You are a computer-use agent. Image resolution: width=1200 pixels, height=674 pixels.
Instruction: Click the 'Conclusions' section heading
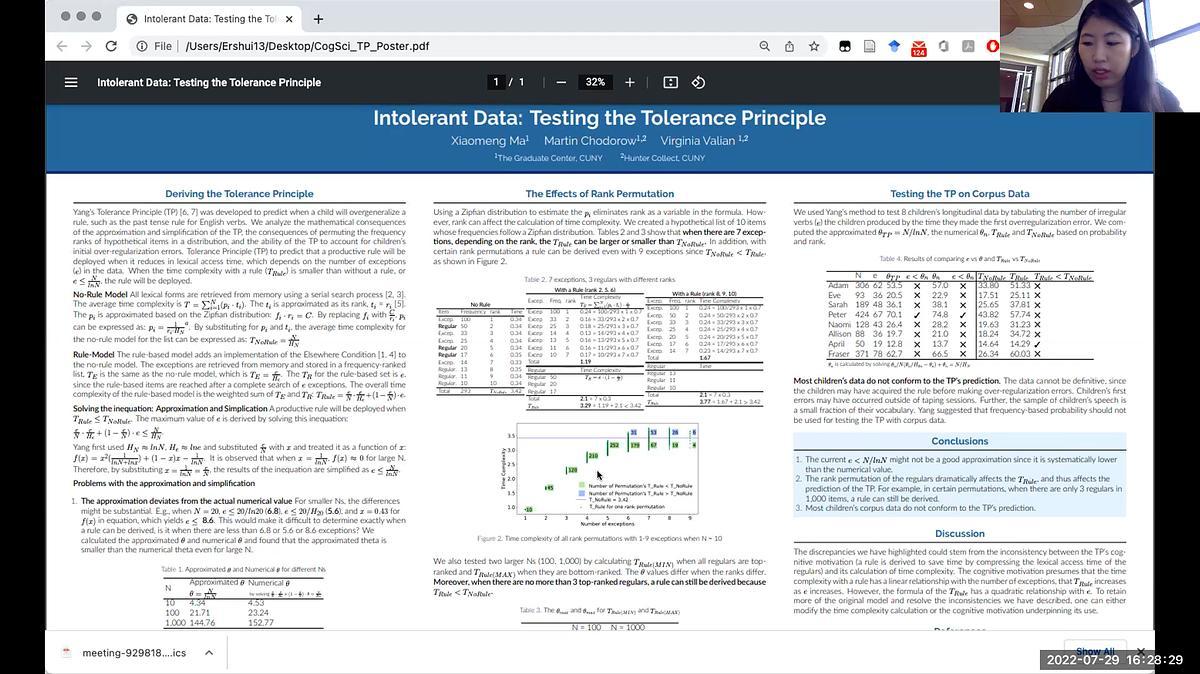coord(960,441)
